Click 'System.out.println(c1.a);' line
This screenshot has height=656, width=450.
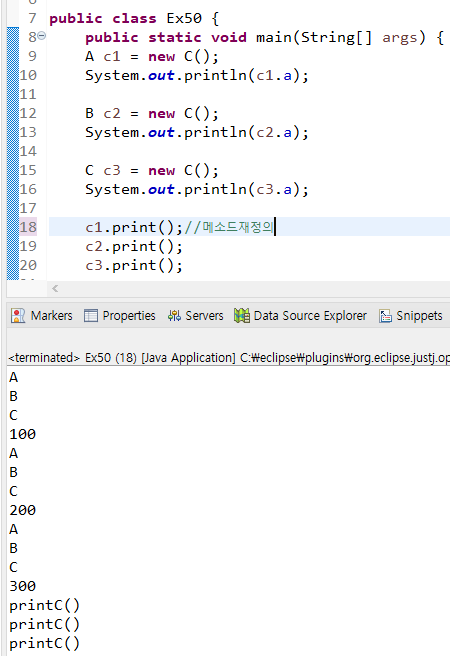(x=197, y=75)
